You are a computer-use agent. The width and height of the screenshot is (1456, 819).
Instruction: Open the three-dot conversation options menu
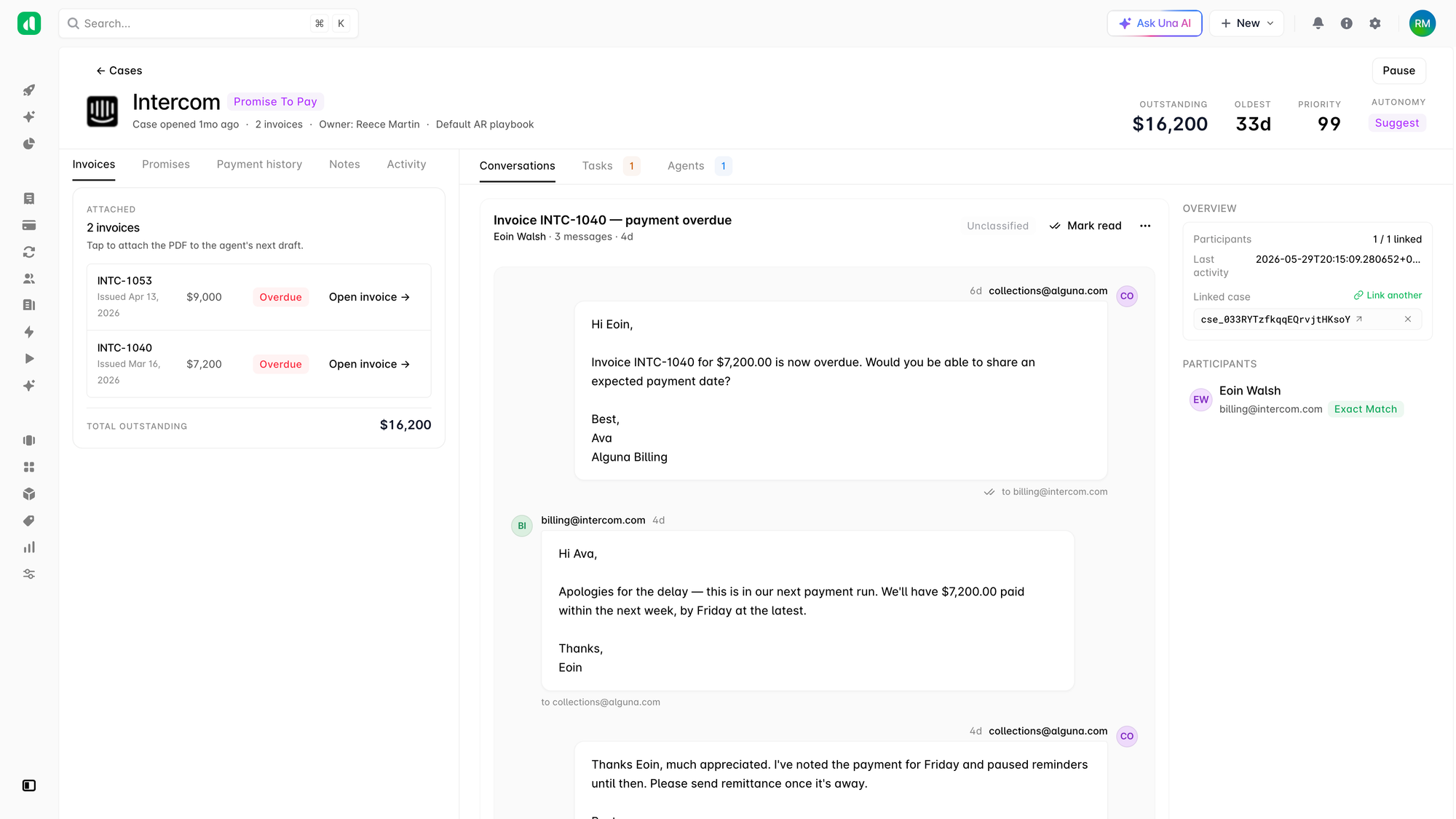(x=1145, y=226)
